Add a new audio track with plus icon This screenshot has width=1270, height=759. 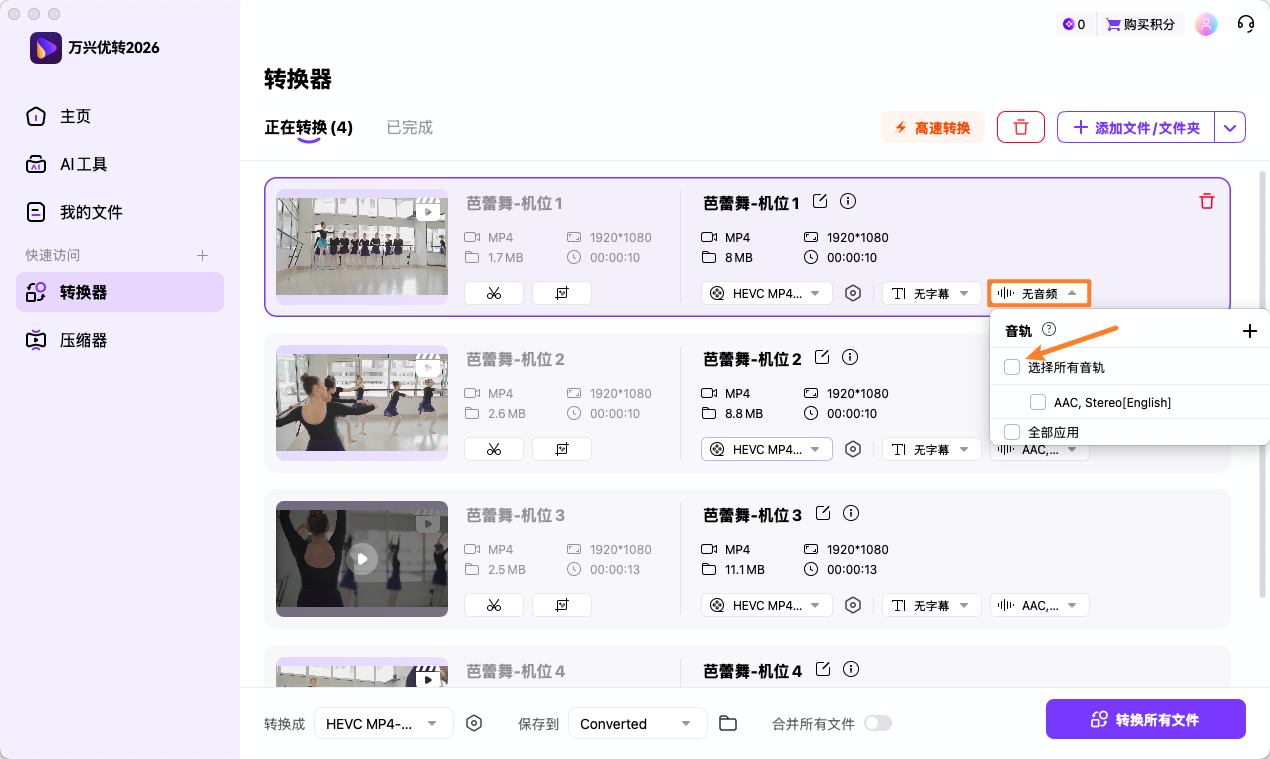tap(1249, 331)
